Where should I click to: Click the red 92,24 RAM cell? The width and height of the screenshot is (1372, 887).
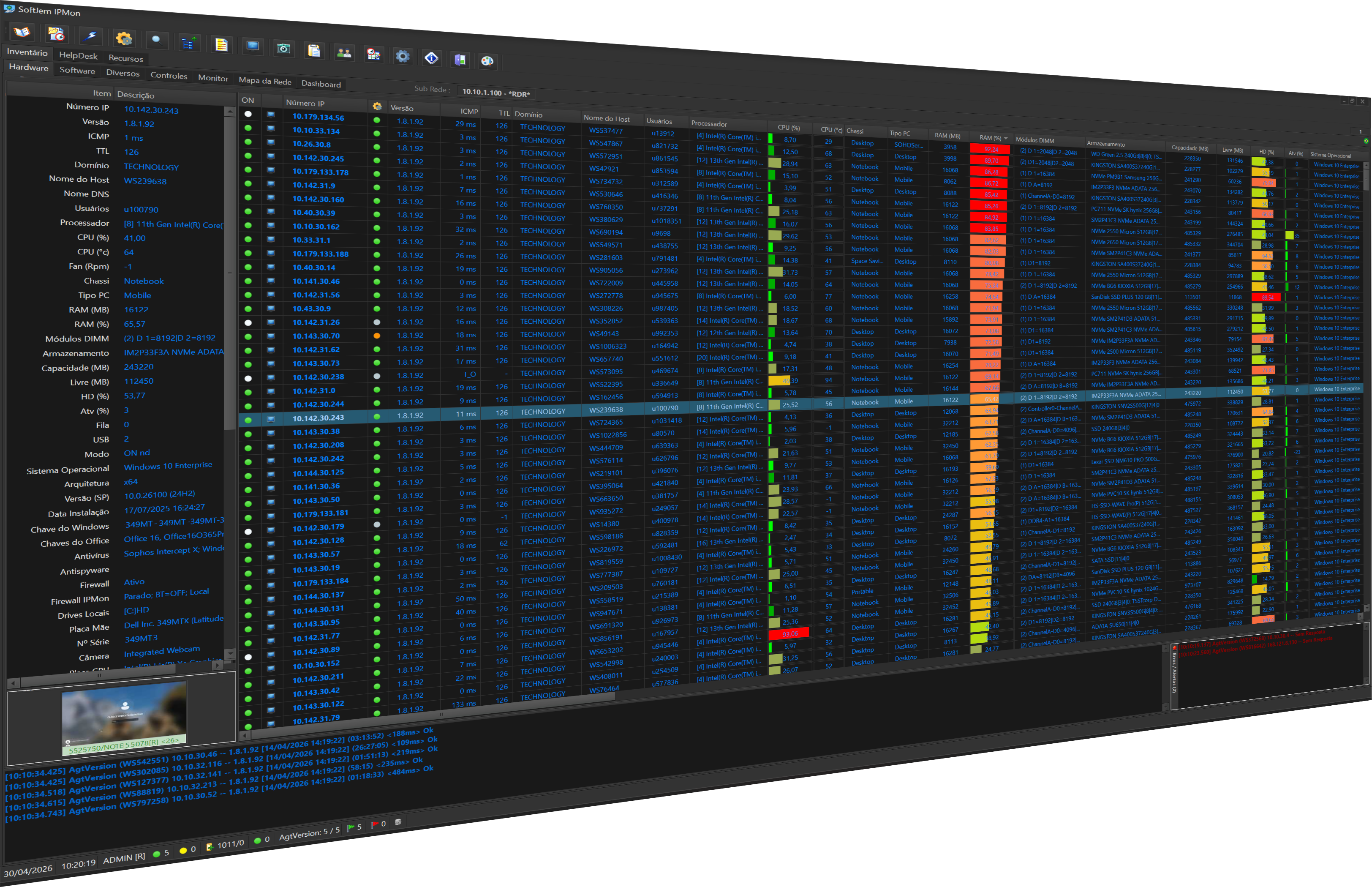[x=990, y=149]
